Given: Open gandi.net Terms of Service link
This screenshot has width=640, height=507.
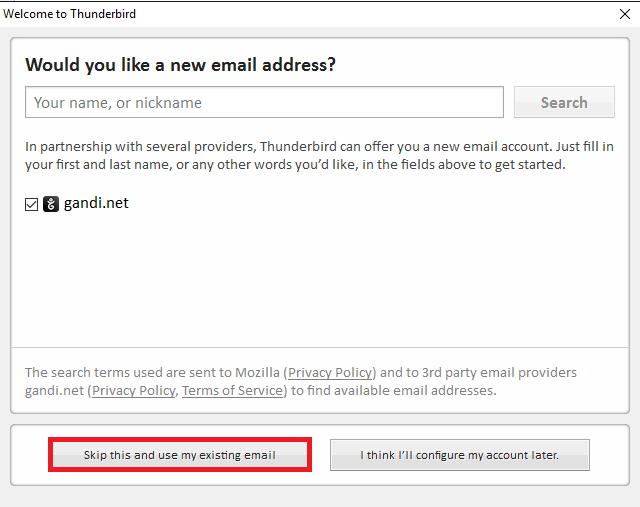Looking at the screenshot, I should (x=232, y=390).
